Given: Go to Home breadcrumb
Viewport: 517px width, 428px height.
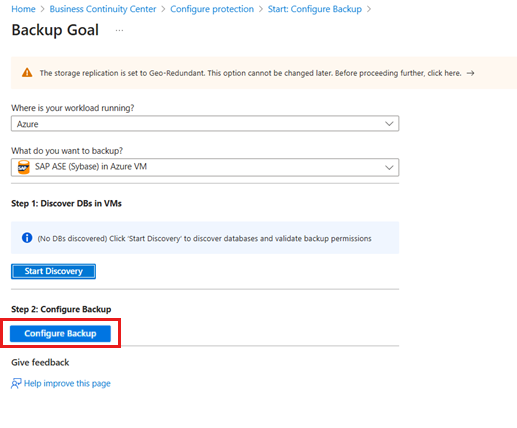Looking at the screenshot, I should point(23,9).
